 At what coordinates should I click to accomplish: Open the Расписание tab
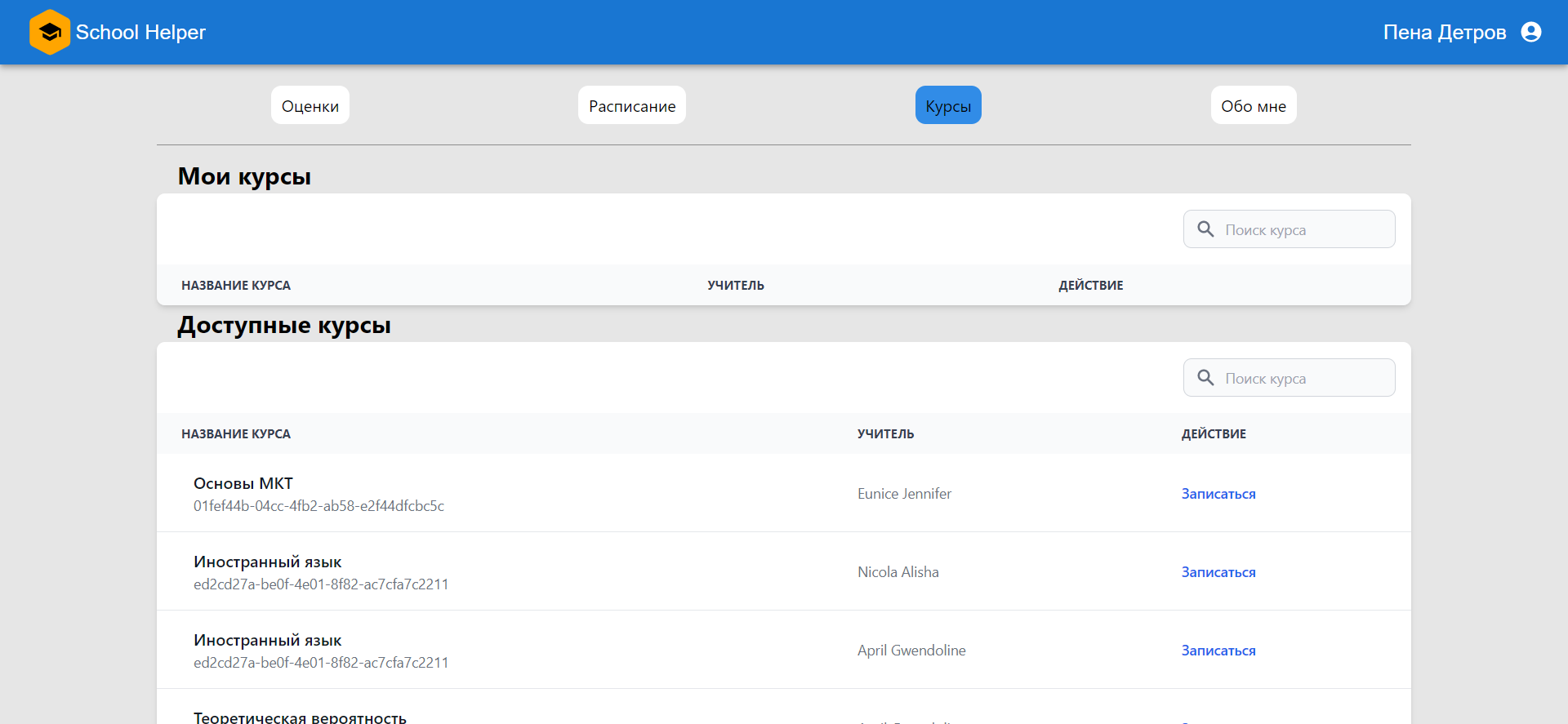(632, 105)
